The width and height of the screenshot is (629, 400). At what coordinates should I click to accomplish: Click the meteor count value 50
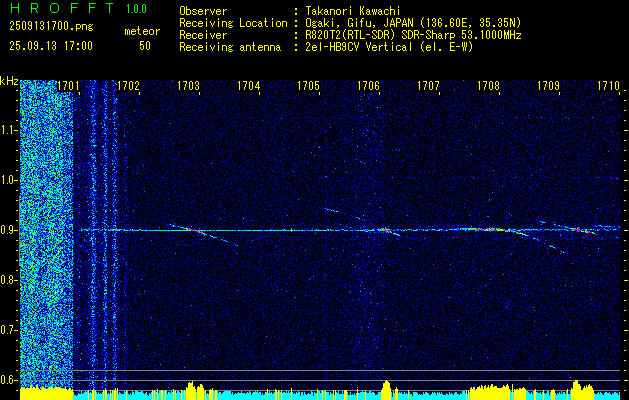(x=145, y=46)
